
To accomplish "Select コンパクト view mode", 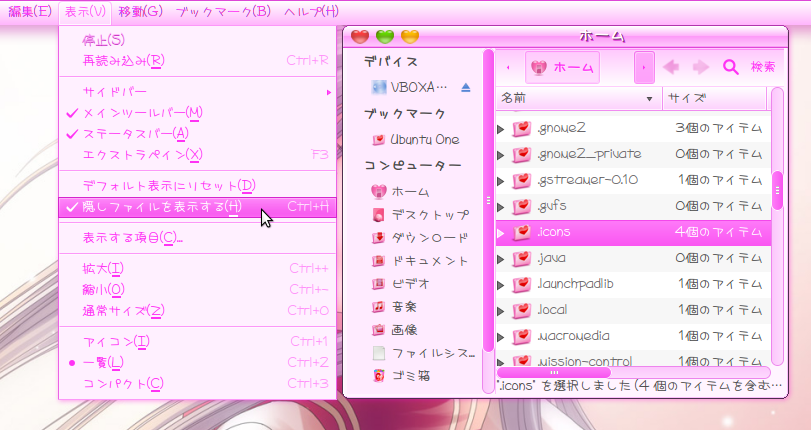I will (x=198, y=383).
